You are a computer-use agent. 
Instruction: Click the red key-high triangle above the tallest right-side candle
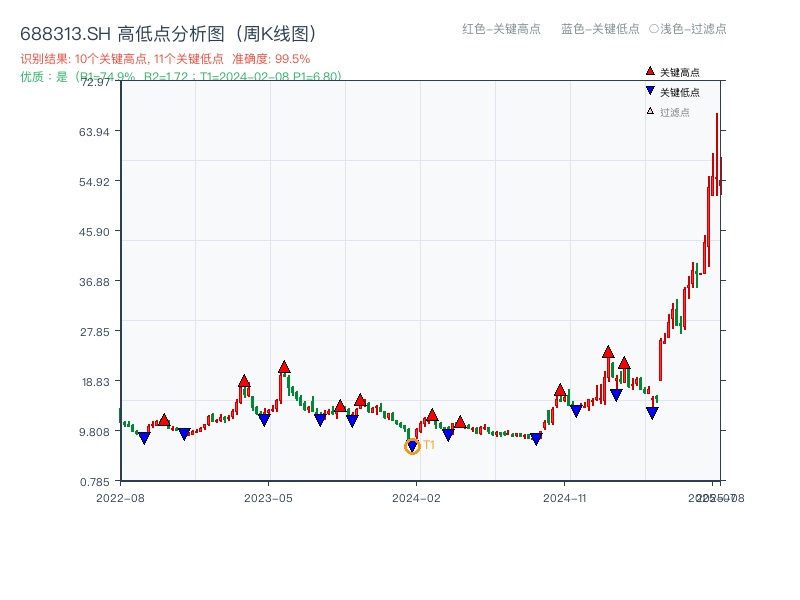pos(608,352)
